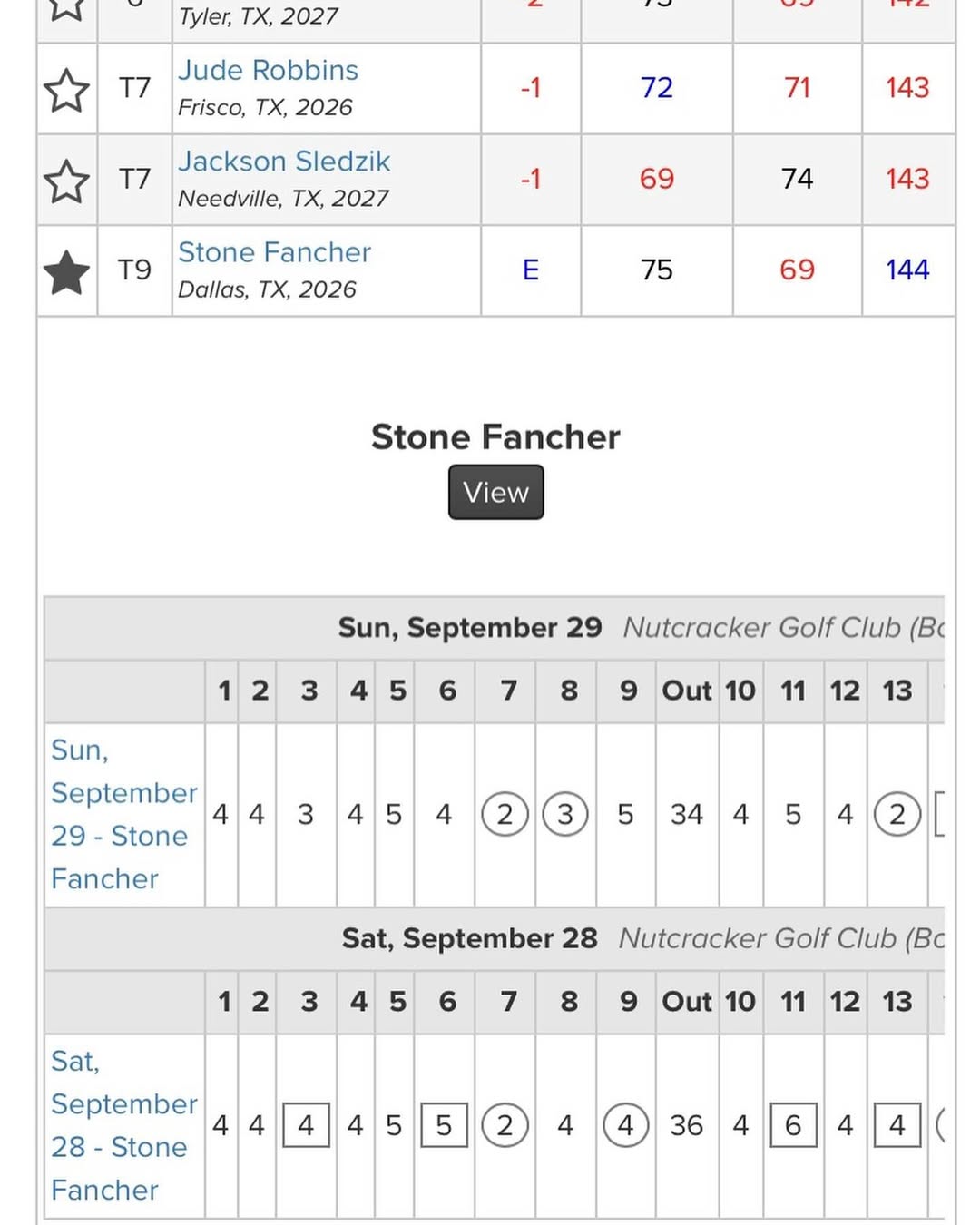Open Jude Robbins player profile
This screenshot has height=1225, width=980.
click(268, 71)
